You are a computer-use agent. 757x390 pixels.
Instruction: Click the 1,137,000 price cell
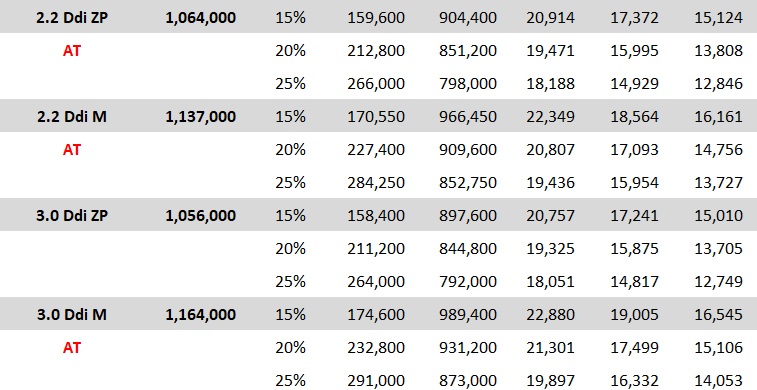tap(200, 116)
